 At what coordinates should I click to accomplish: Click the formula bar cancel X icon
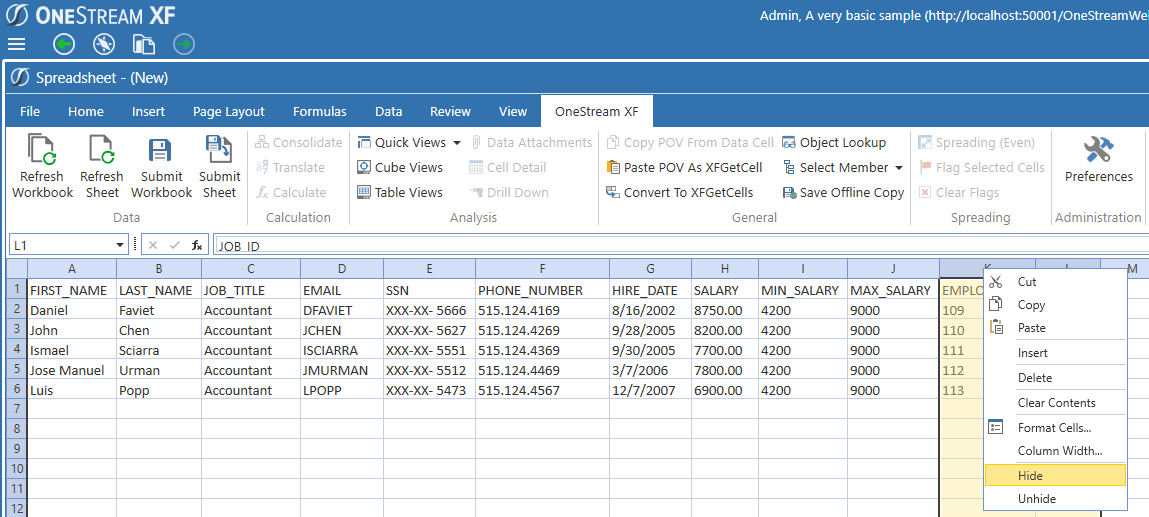pyautogui.click(x=152, y=245)
